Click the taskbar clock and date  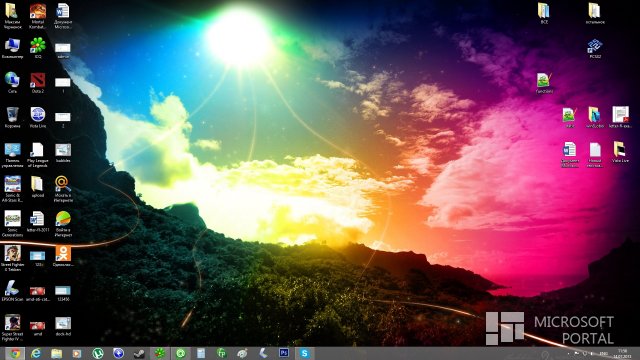(622, 353)
